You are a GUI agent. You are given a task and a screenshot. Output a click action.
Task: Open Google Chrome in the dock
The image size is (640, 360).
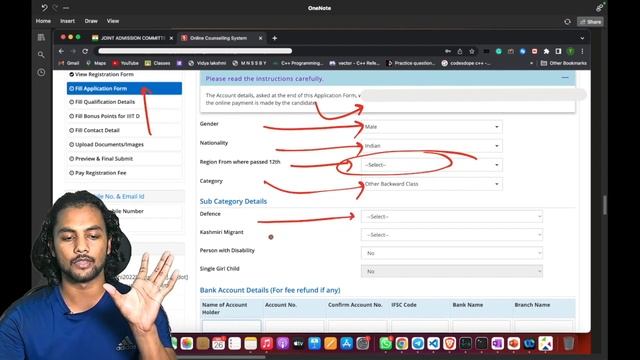(401, 343)
